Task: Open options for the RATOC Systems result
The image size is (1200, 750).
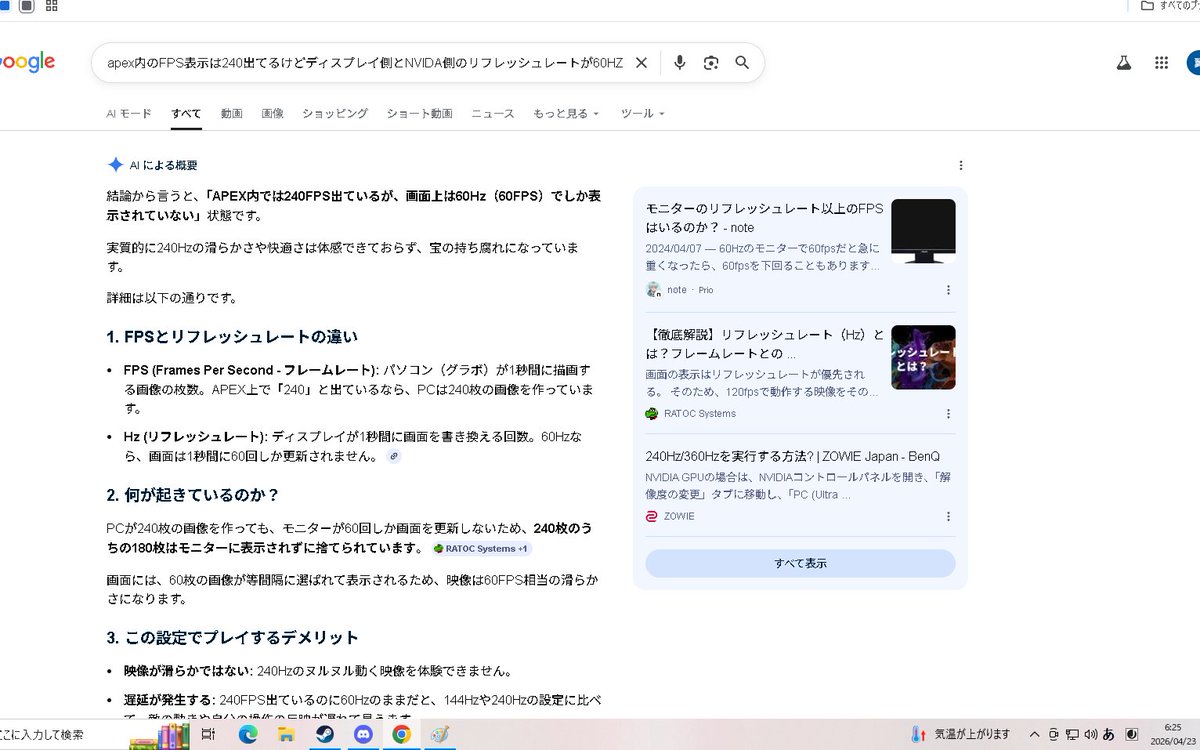Action: (948, 413)
